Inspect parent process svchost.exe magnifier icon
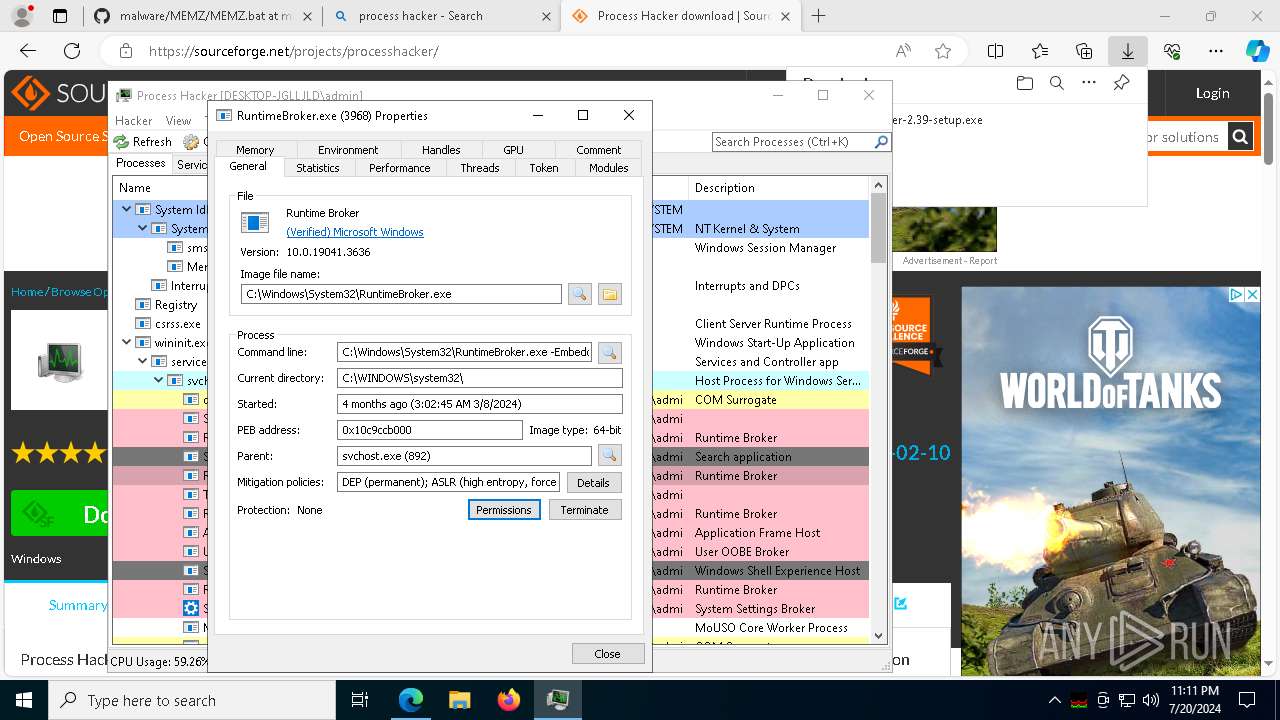Viewport: 1280px width, 720px height. click(609, 456)
